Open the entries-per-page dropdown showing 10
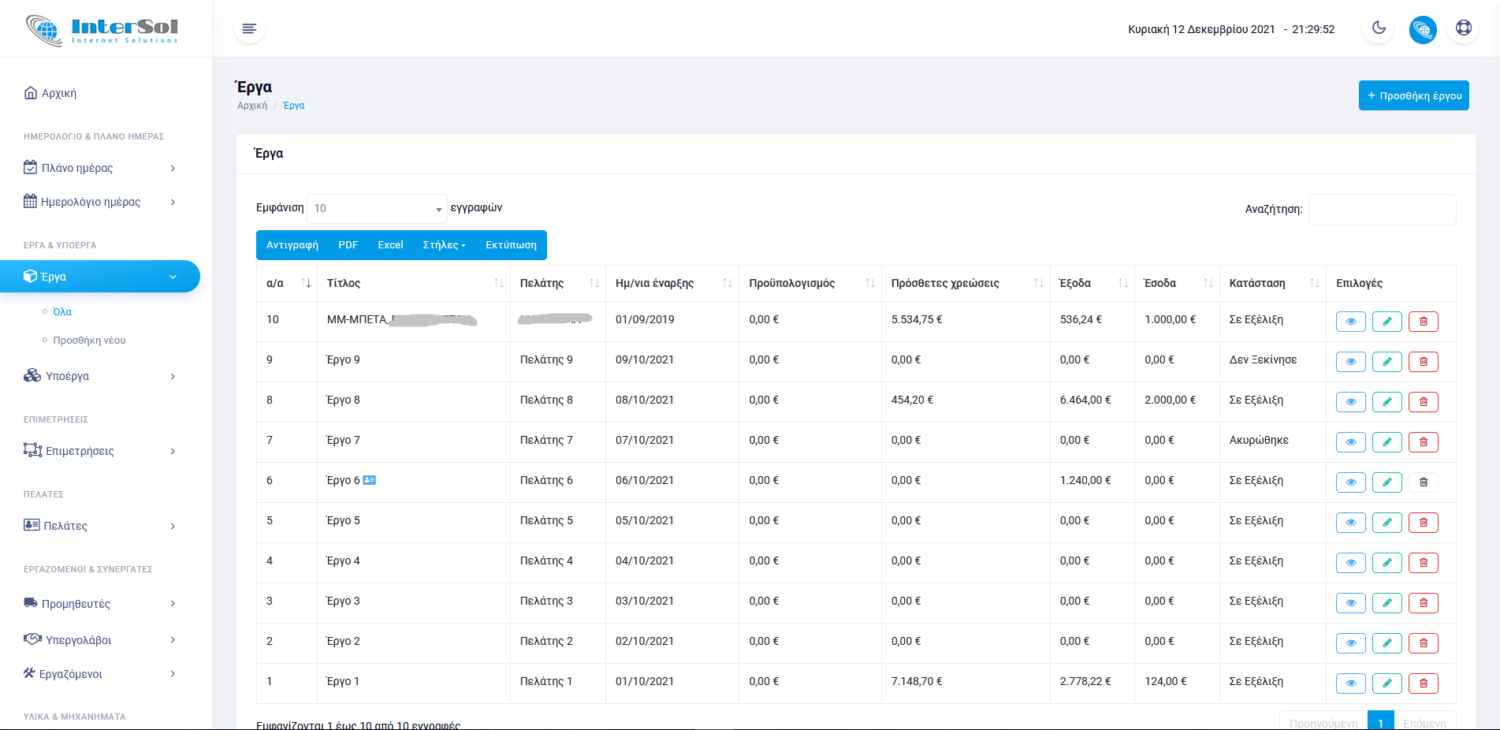1500x730 pixels. pyautogui.click(x=376, y=209)
